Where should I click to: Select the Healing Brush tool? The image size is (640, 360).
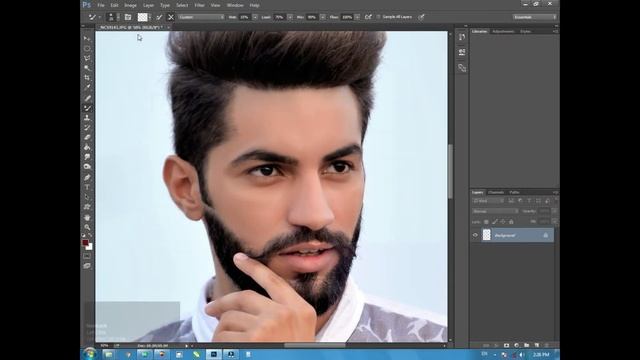(87, 98)
